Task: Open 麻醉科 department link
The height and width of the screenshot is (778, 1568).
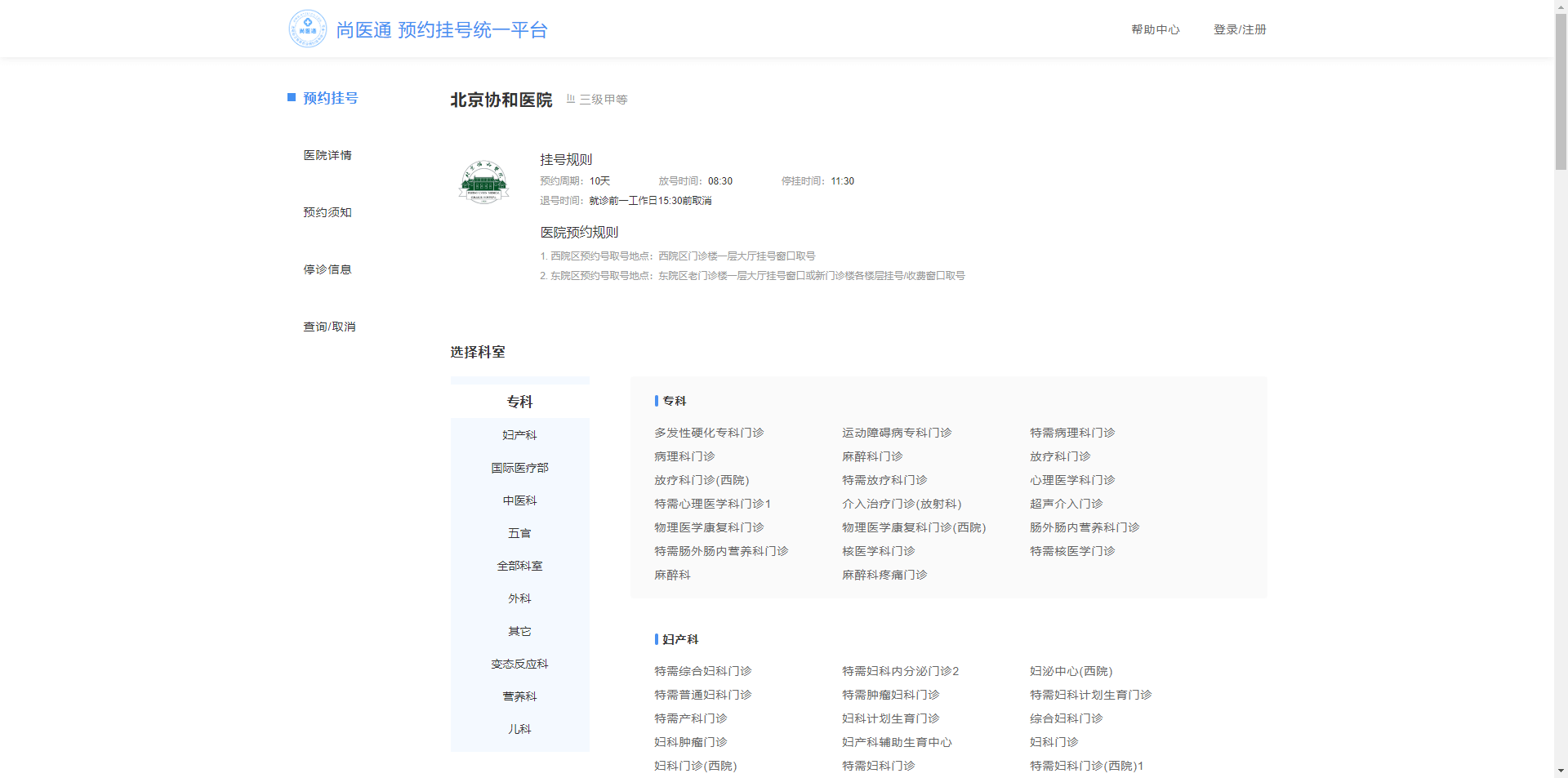Action: (672, 575)
